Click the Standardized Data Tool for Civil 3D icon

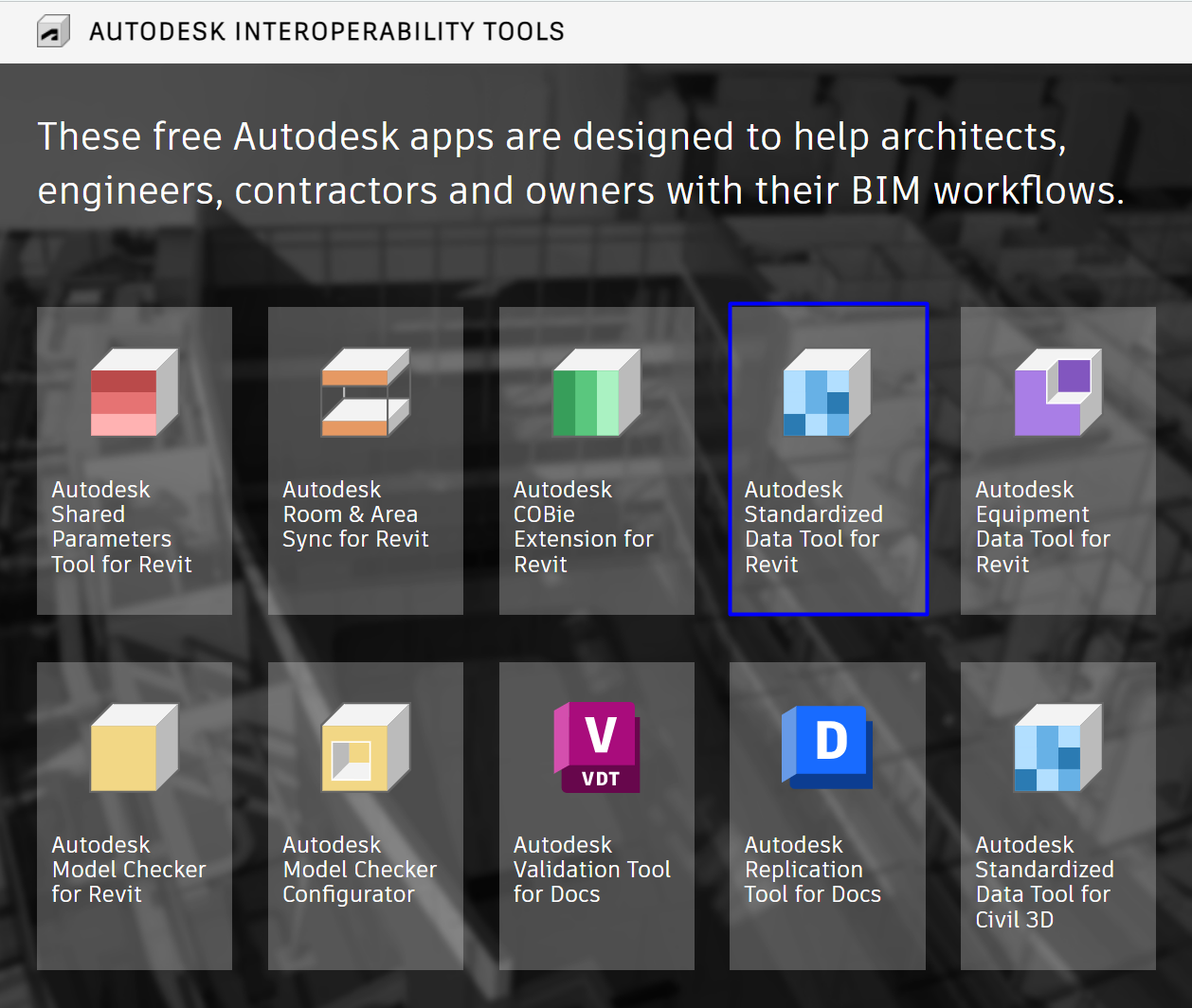point(1058,747)
